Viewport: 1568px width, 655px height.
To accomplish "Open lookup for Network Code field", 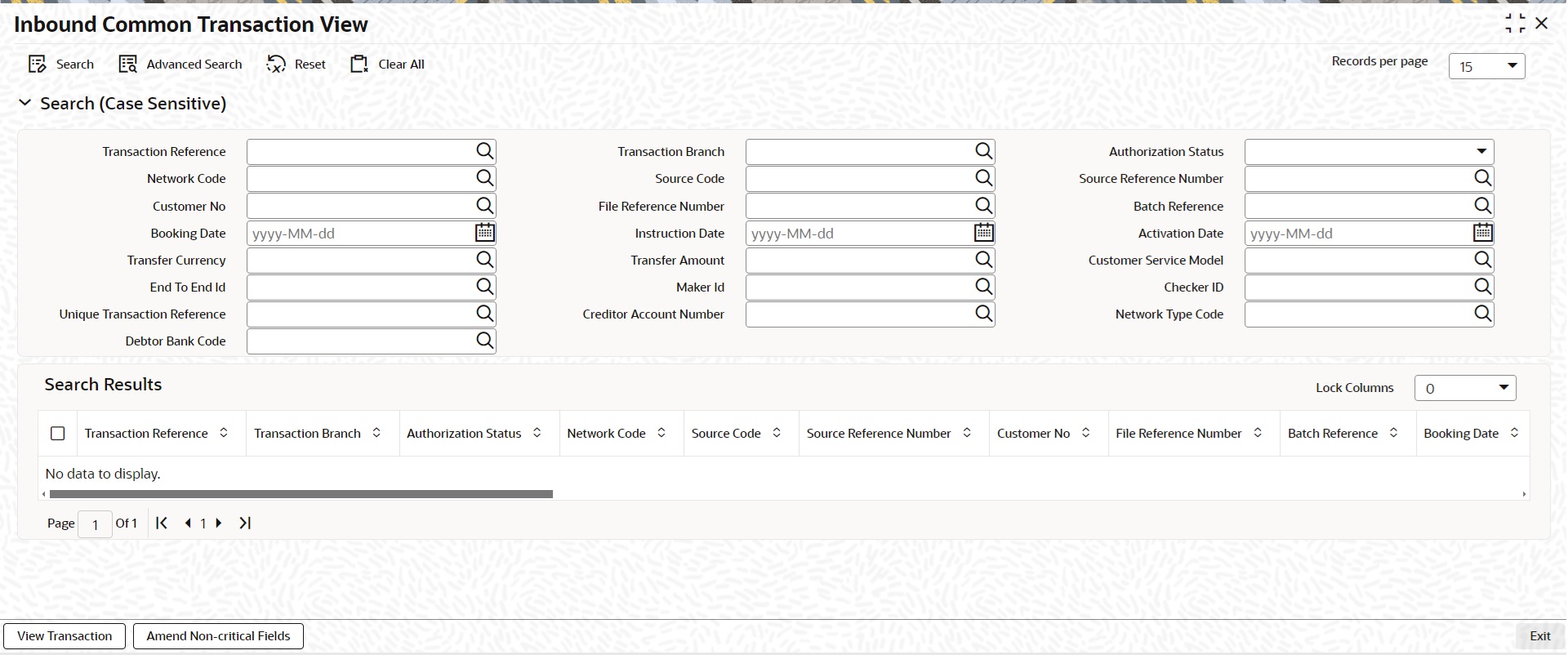I will (x=485, y=178).
